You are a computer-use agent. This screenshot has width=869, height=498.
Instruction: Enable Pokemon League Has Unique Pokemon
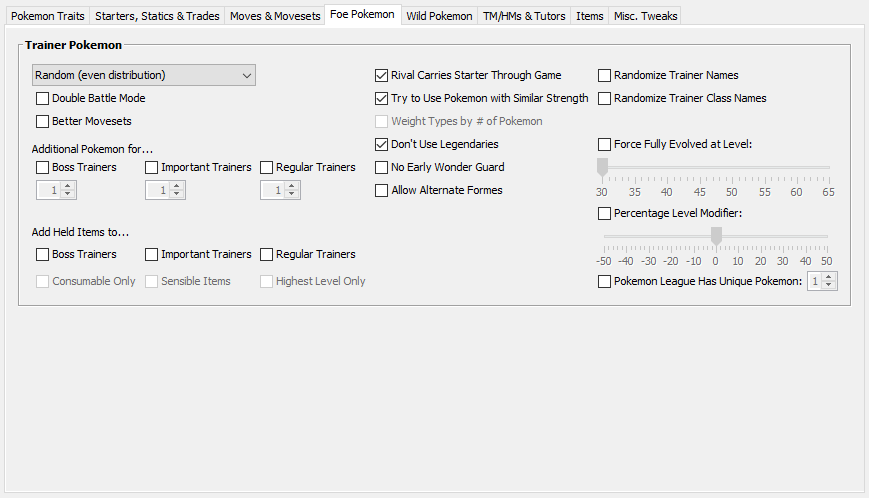click(605, 281)
